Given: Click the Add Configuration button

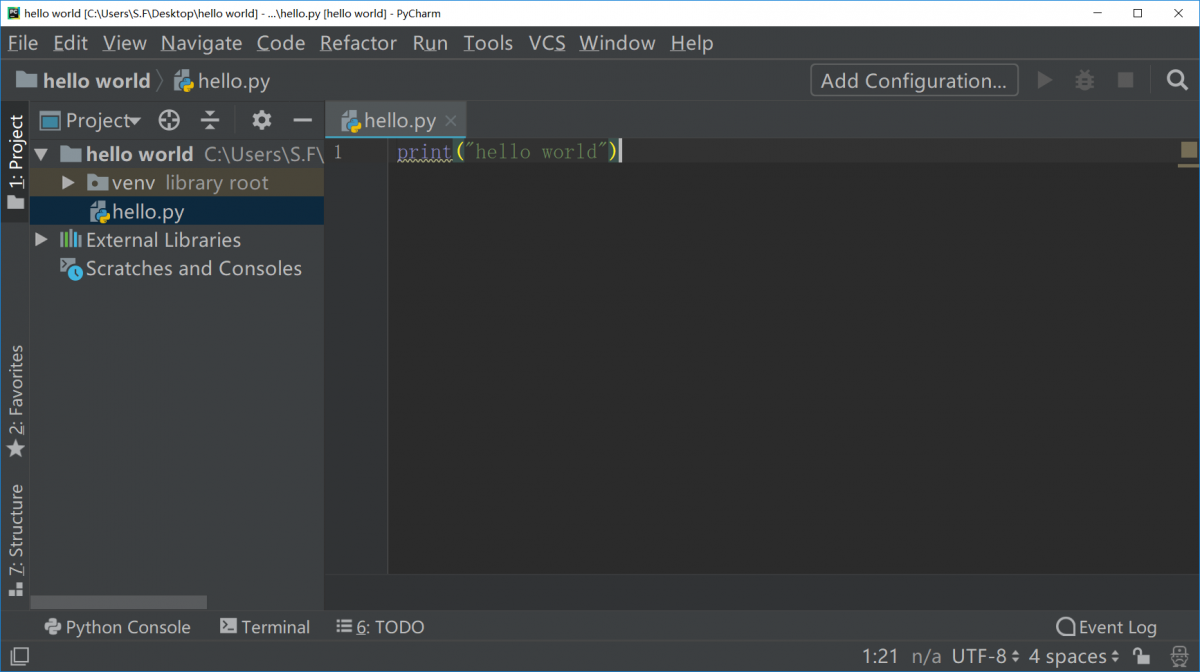Looking at the screenshot, I should 914,81.
